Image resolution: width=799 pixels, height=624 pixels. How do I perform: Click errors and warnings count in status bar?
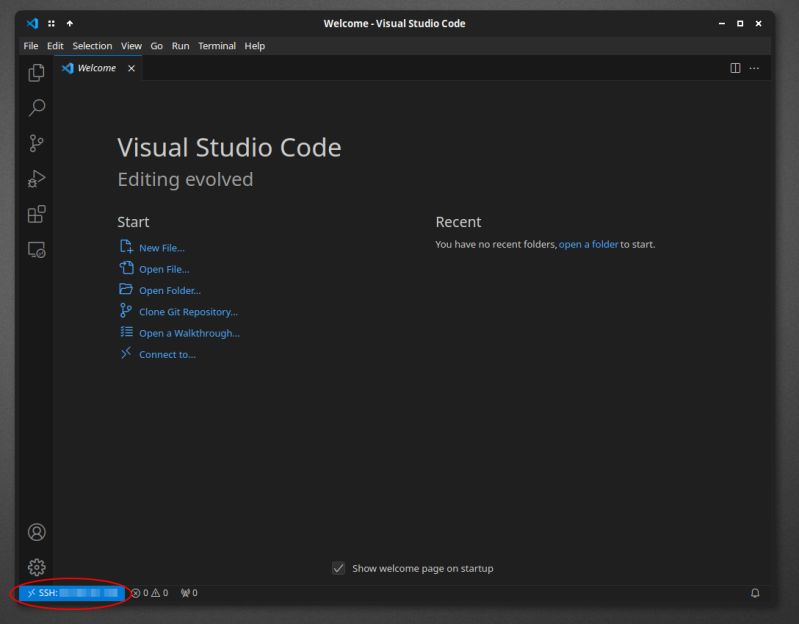point(150,593)
